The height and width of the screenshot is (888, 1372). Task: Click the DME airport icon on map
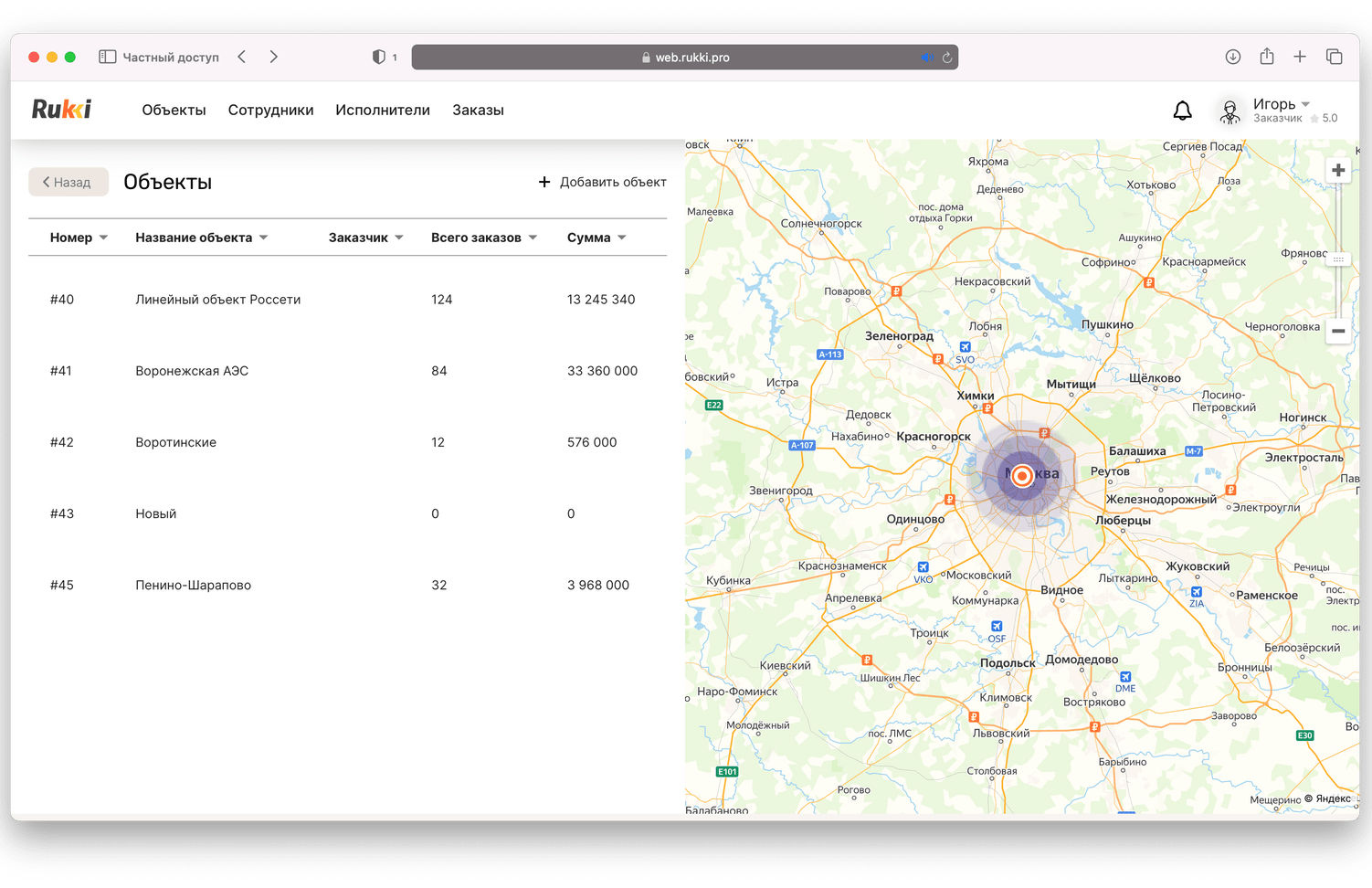click(1124, 677)
